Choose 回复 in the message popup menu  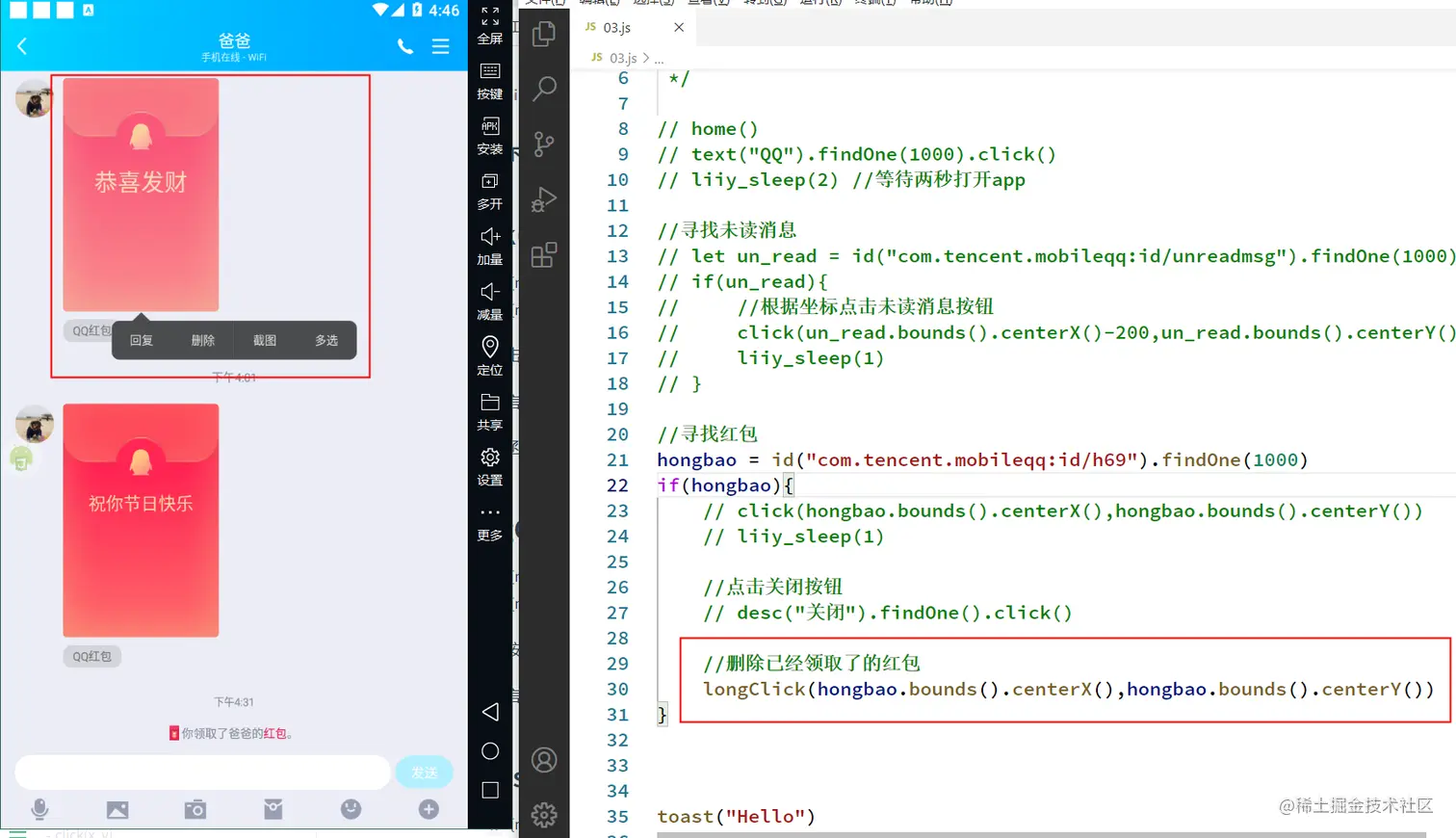point(142,340)
